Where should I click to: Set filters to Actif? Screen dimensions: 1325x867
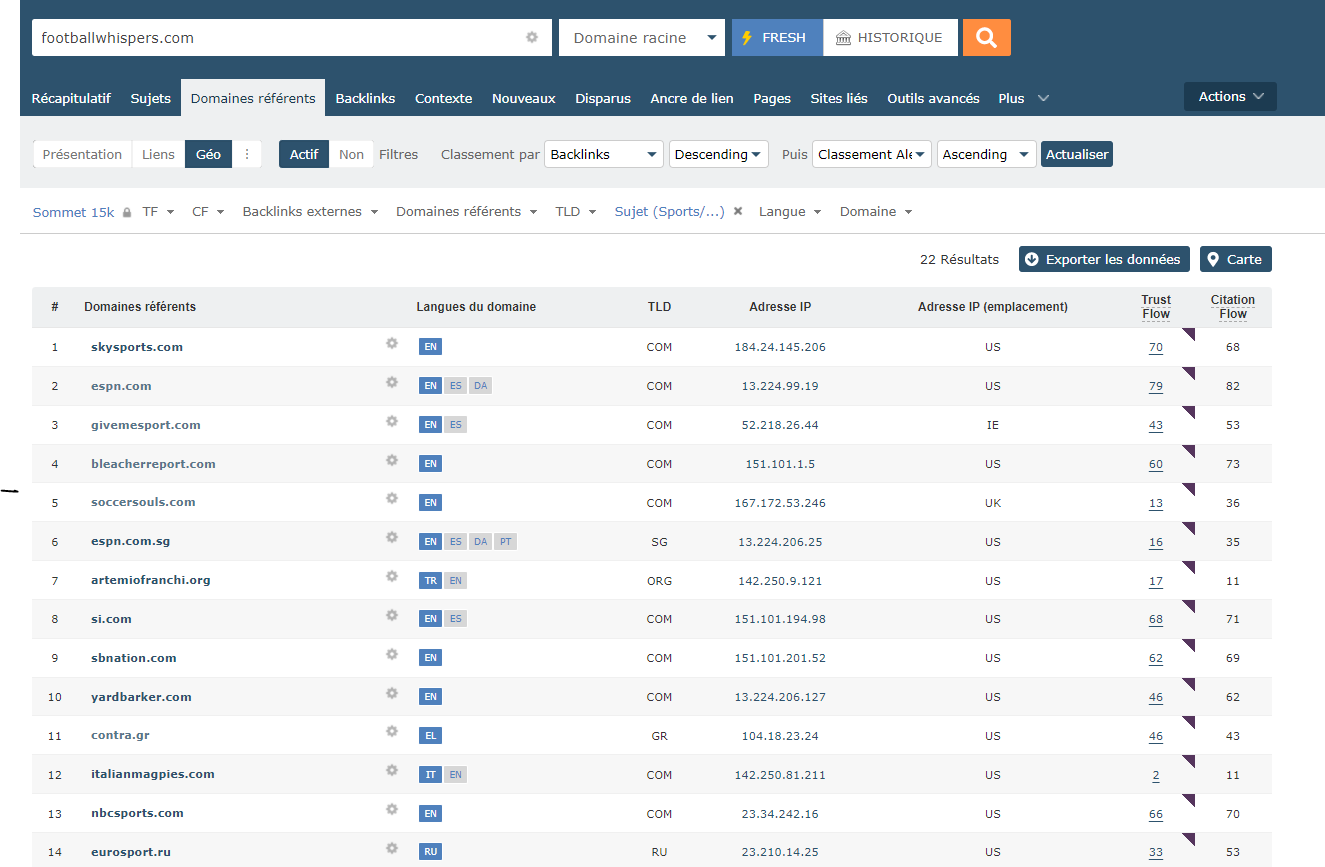(x=304, y=154)
